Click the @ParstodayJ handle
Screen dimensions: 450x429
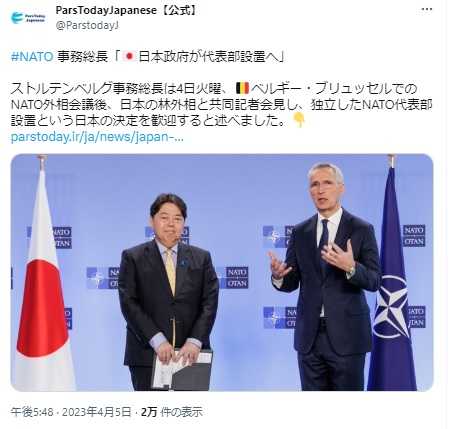point(87,26)
